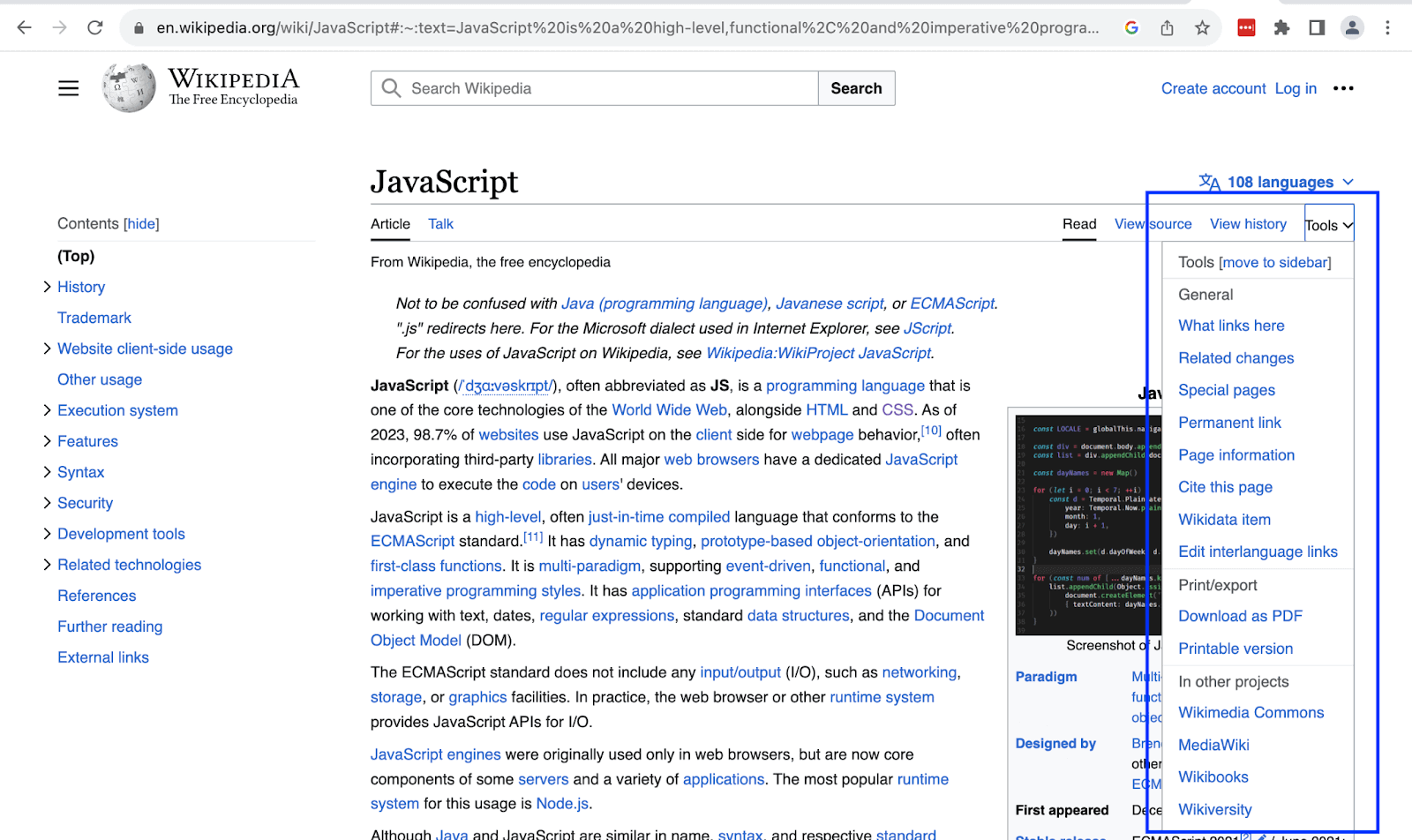Expand the Syntax section in Contents
Screen dimensions: 1412x840
click(x=48, y=472)
